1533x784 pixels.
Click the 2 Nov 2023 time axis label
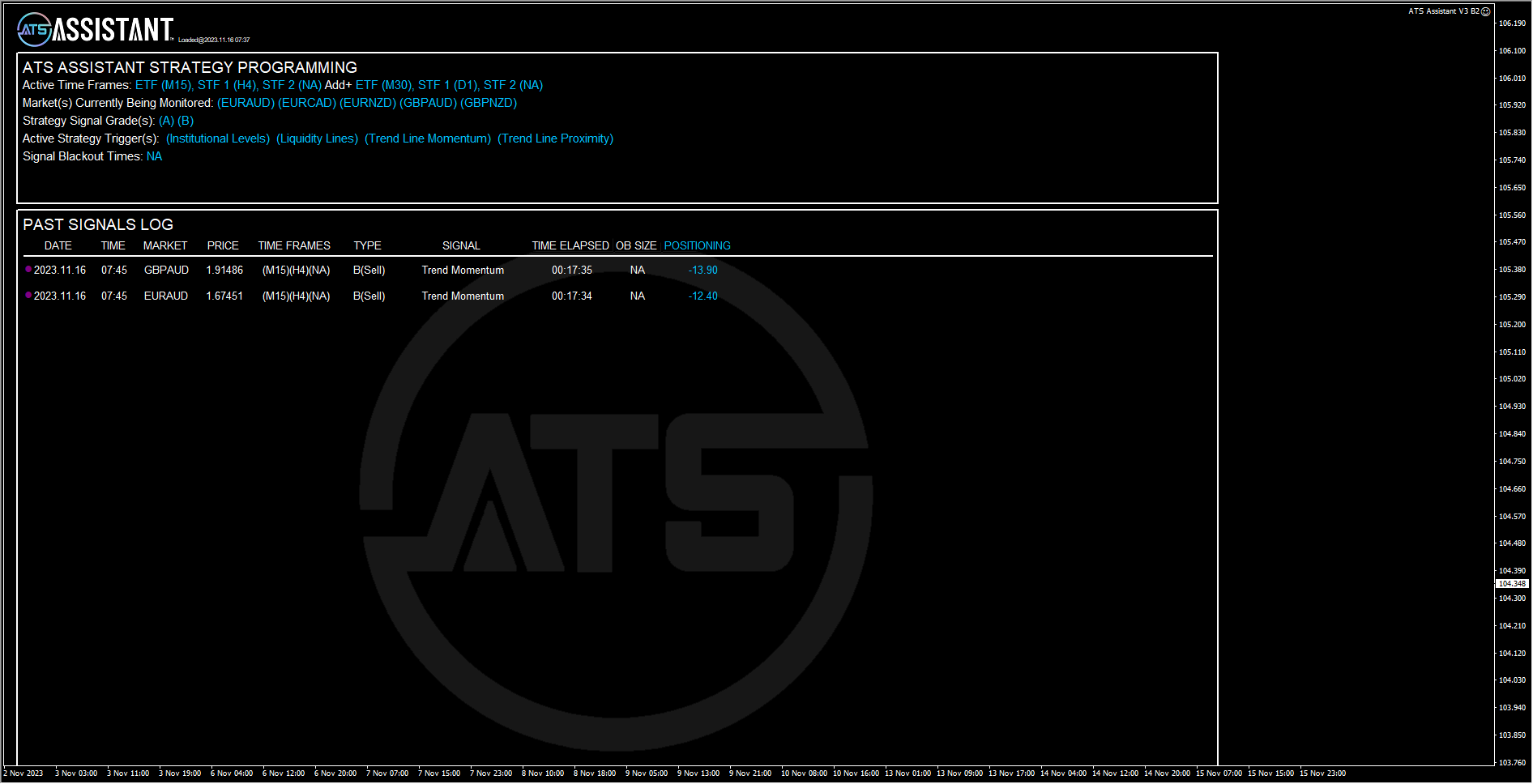pos(23,773)
